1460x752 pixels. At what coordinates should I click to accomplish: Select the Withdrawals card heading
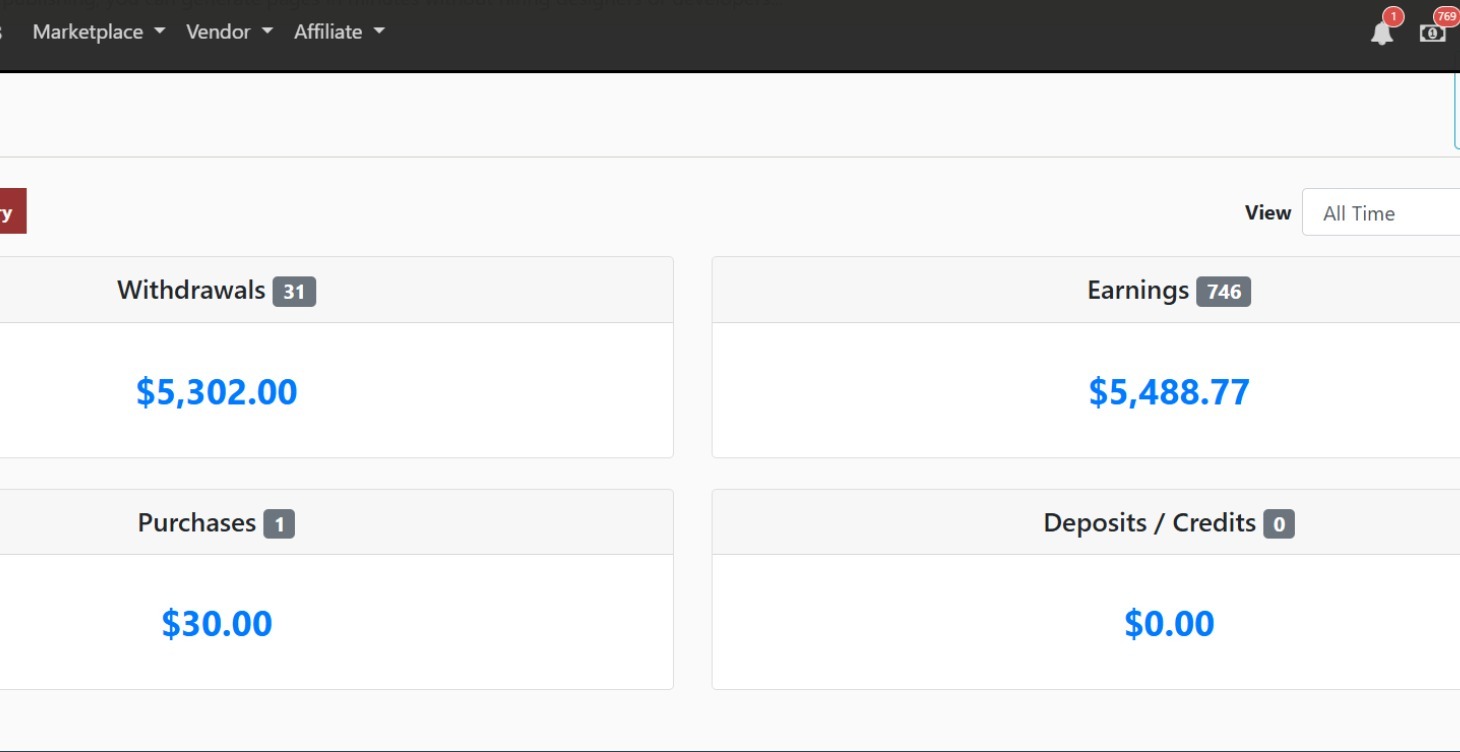coord(191,290)
